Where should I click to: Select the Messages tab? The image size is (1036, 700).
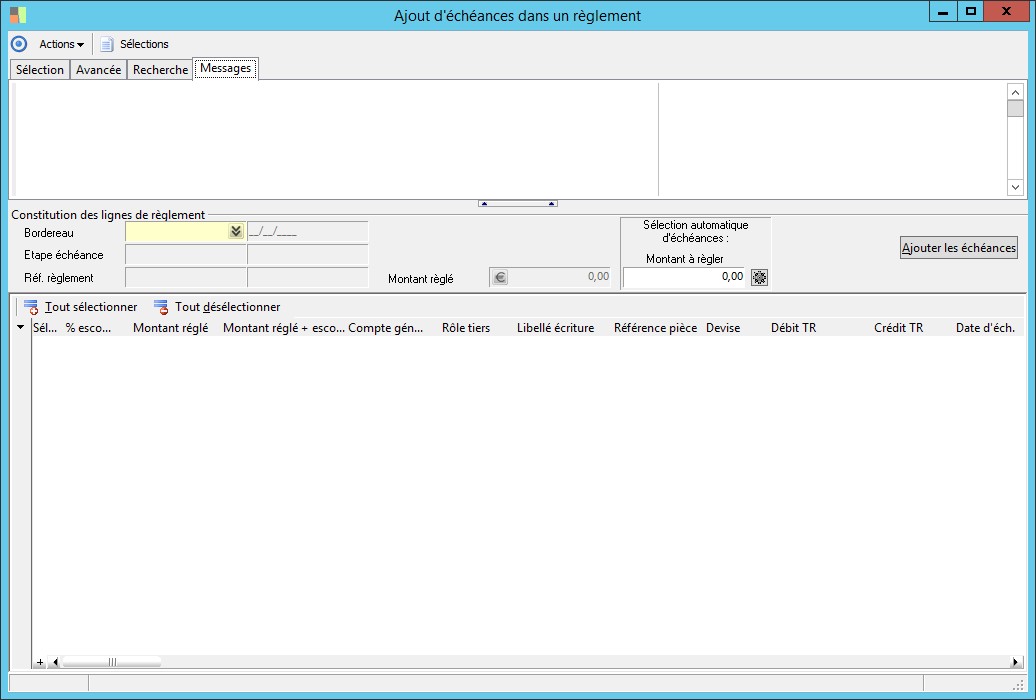click(x=225, y=68)
